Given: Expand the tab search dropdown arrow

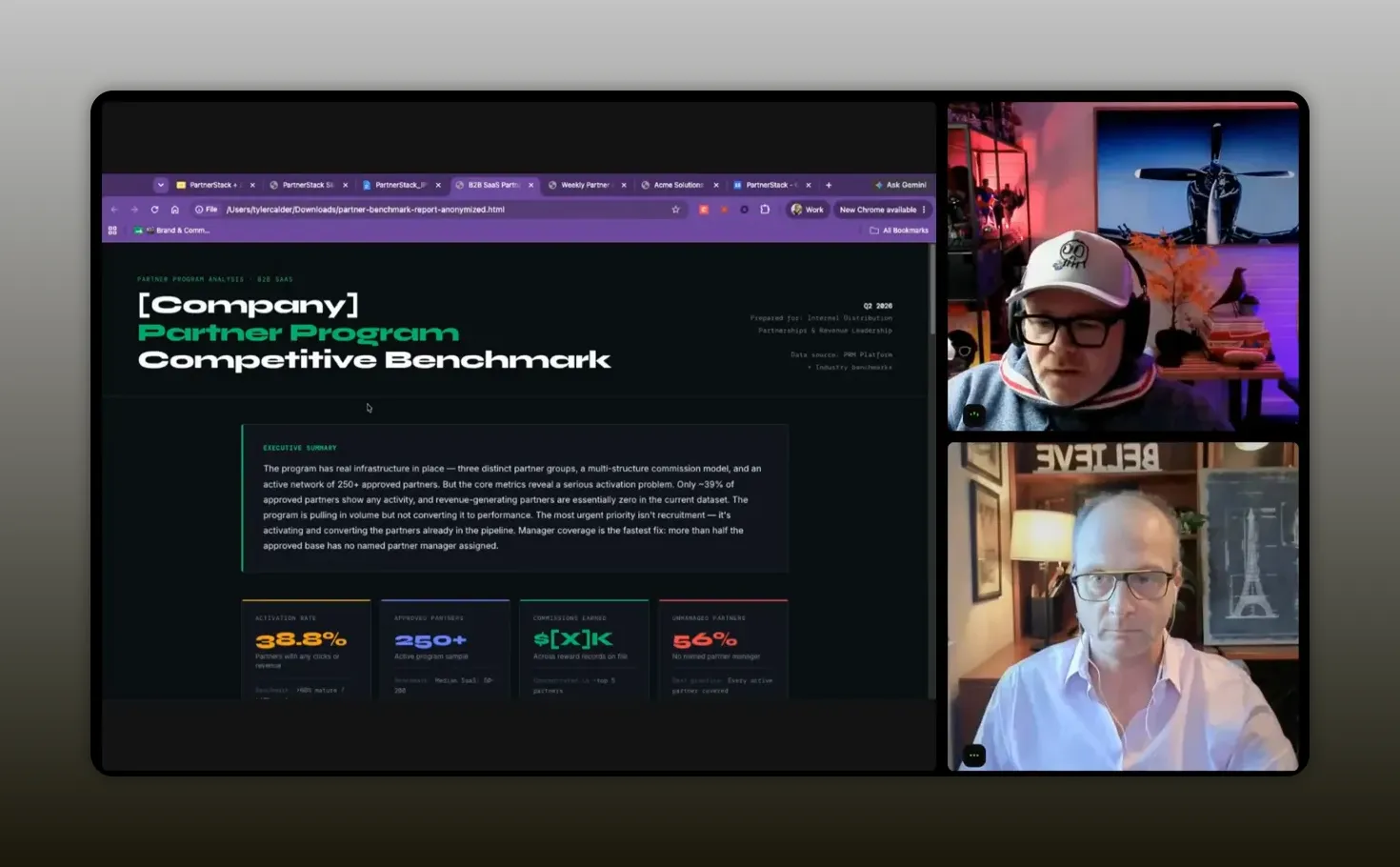Looking at the screenshot, I should click(x=160, y=185).
